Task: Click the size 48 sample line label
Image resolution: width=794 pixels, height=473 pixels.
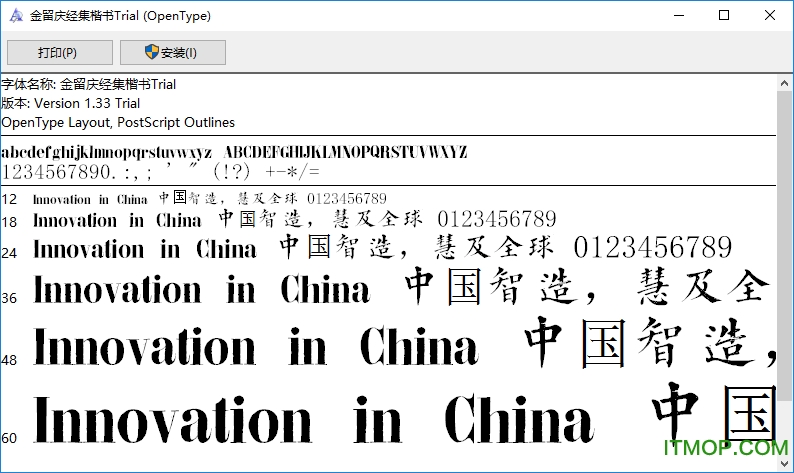Action: [x=9, y=360]
